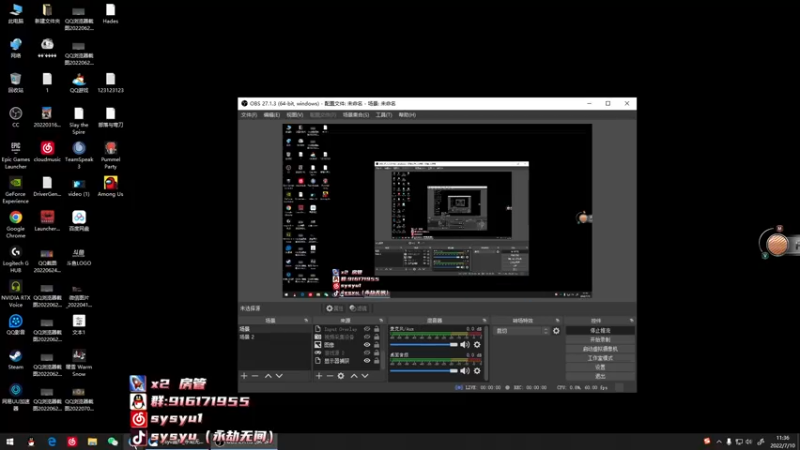Toggle visibility of Input Overlay source

[367, 329]
